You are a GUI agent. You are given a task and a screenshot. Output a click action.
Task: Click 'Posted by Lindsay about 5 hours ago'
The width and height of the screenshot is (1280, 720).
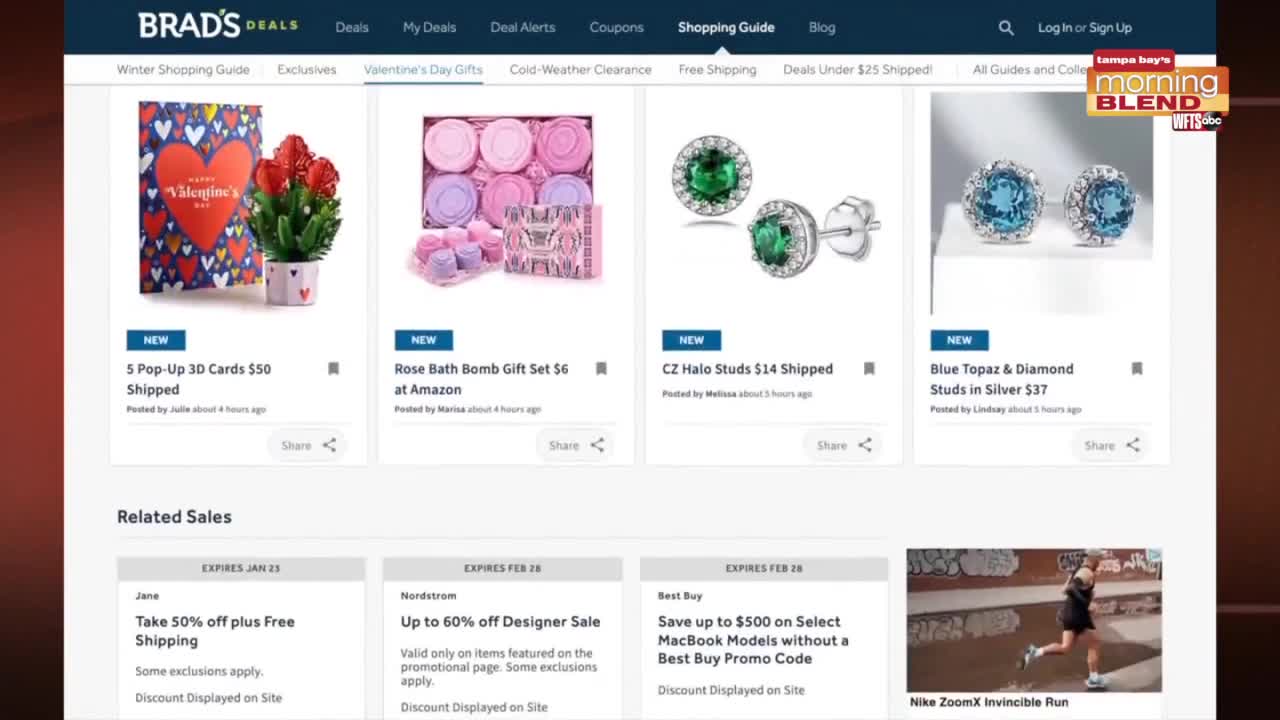(x=1006, y=409)
